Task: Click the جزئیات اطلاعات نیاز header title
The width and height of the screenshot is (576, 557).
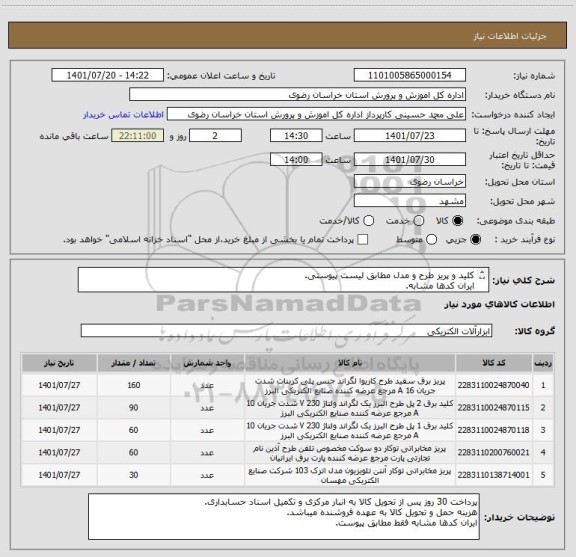Action: click(510, 36)
